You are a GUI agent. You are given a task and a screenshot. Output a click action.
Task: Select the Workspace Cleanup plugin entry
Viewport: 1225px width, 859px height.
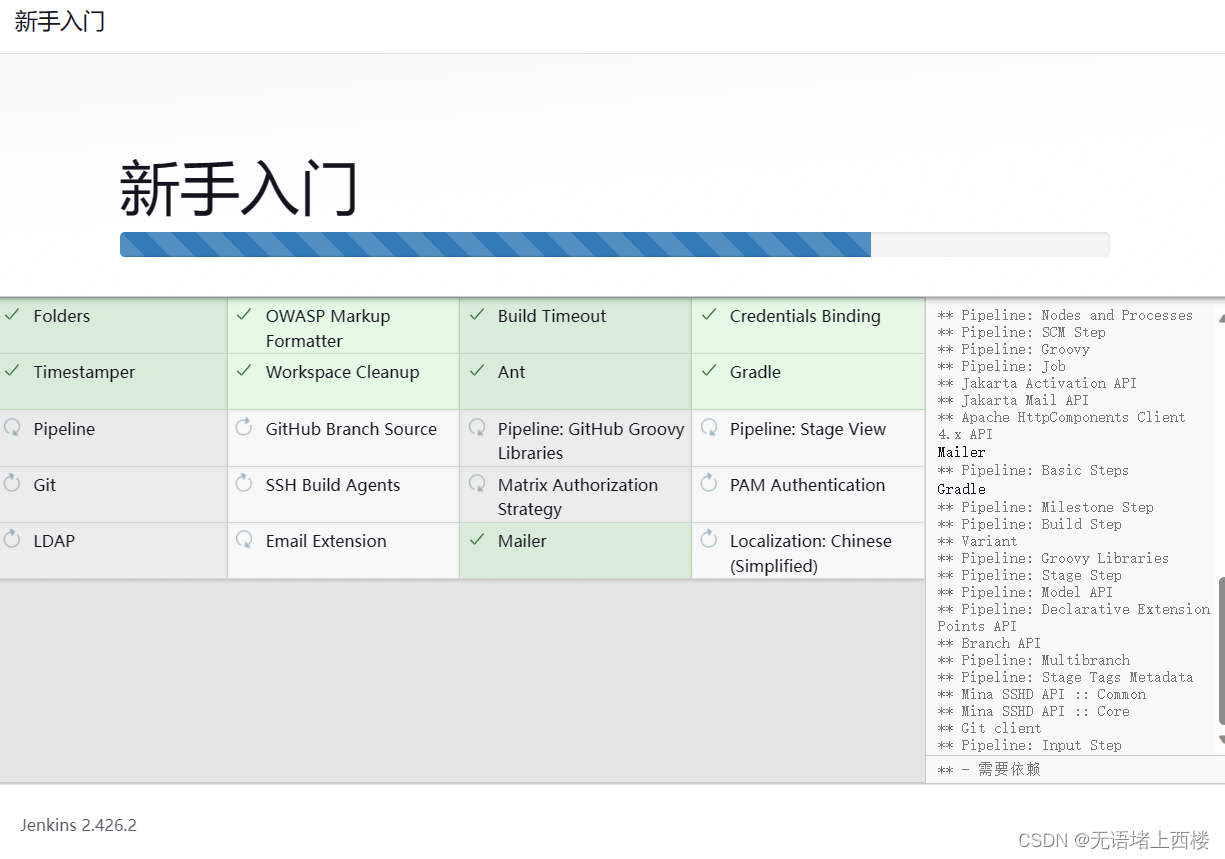tap(342, 371)
